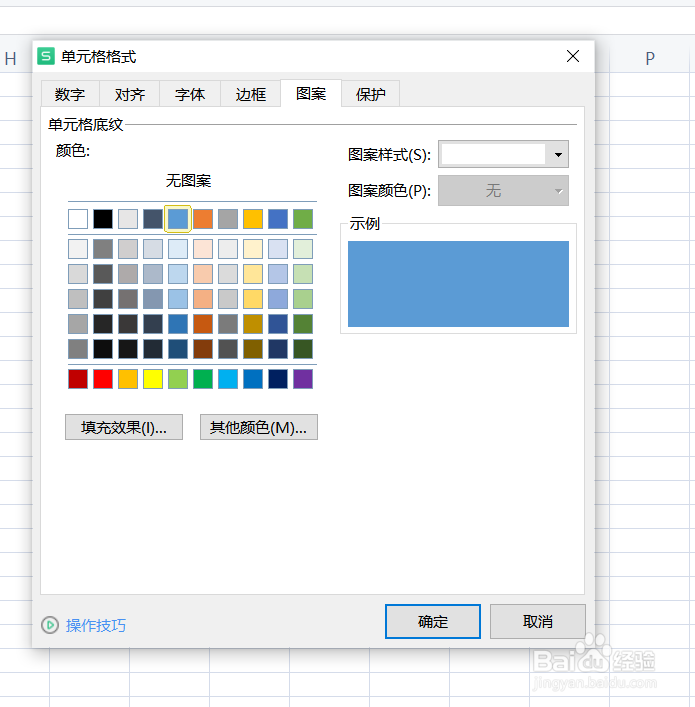Select column H header in spreadsheet

click(x=11, y=59)
